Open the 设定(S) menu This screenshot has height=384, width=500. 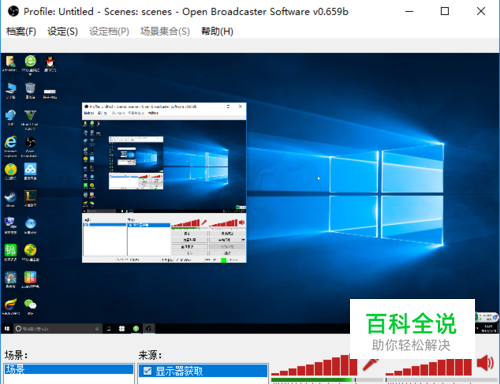point(62,31)
